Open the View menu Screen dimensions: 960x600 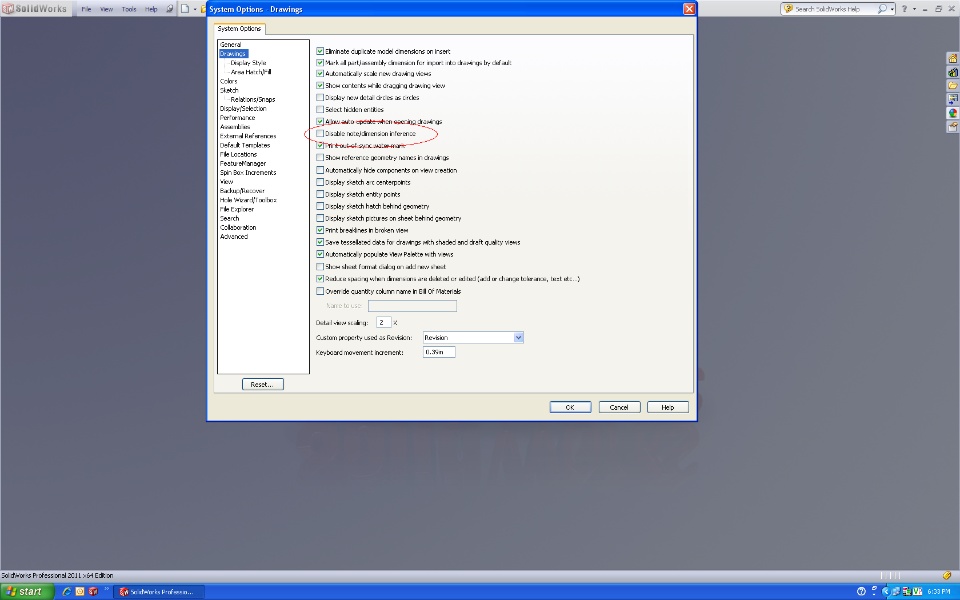pyautogui.click(x=107, y=9)
